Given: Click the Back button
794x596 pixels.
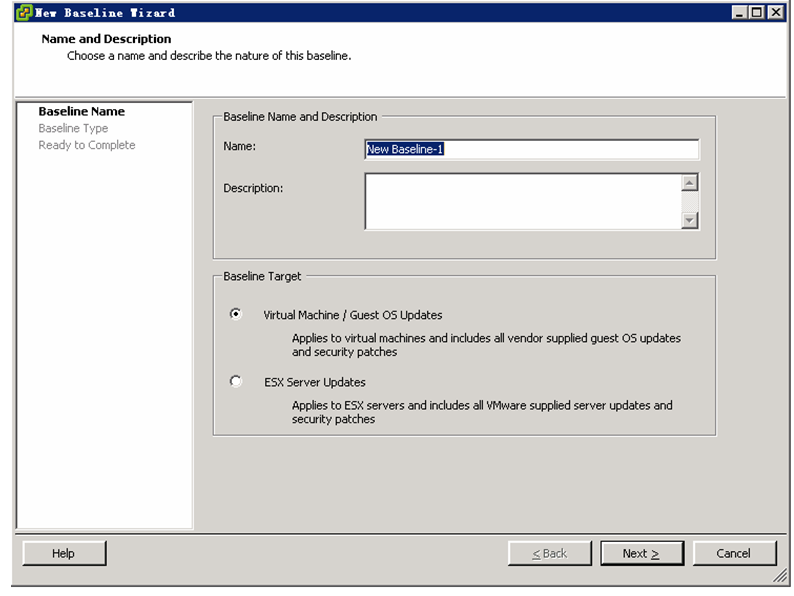Looking at the screenshot, I should (x=549, y=553).
